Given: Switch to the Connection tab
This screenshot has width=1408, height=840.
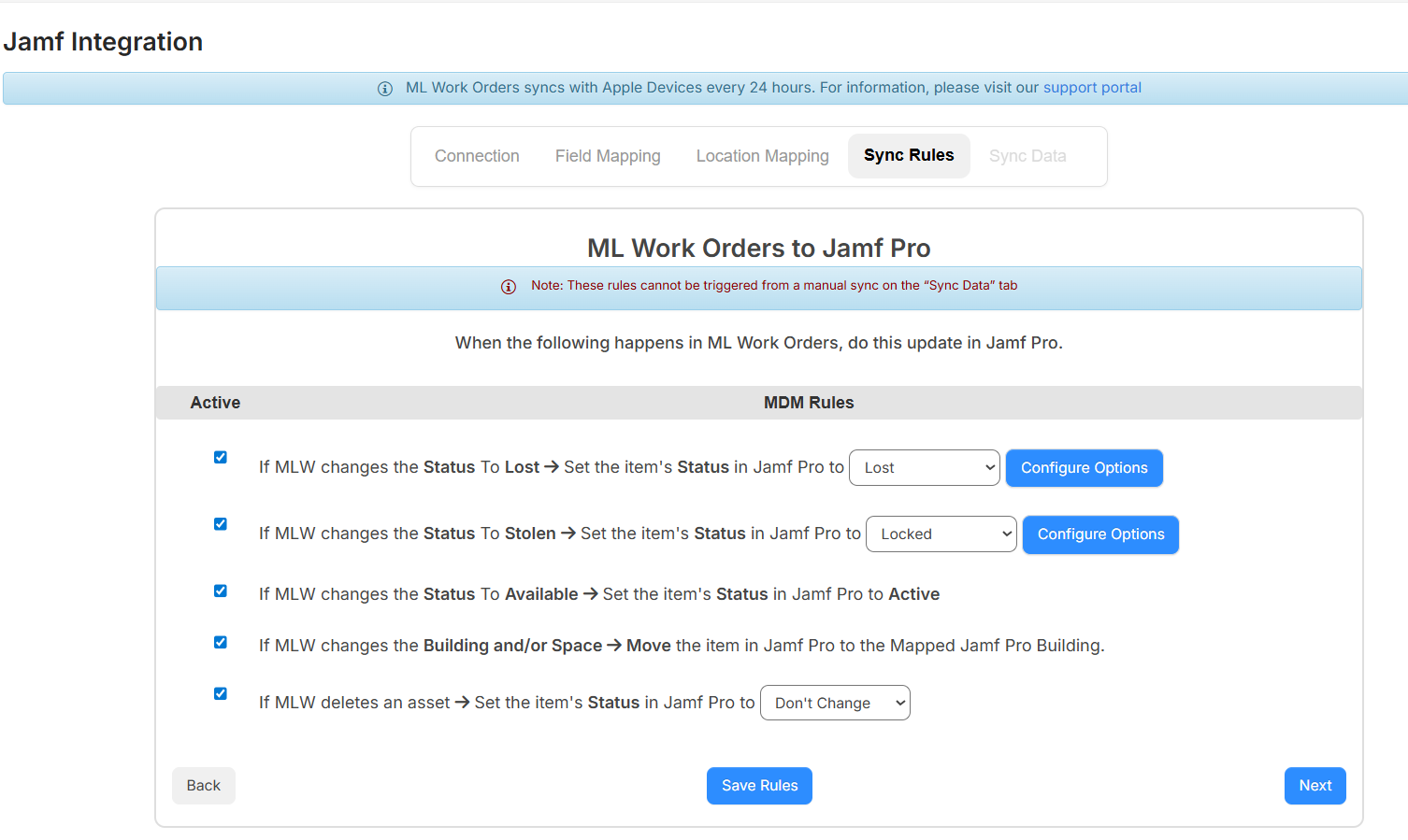Looking at the screenshot, I should click(x=477, y=156).
